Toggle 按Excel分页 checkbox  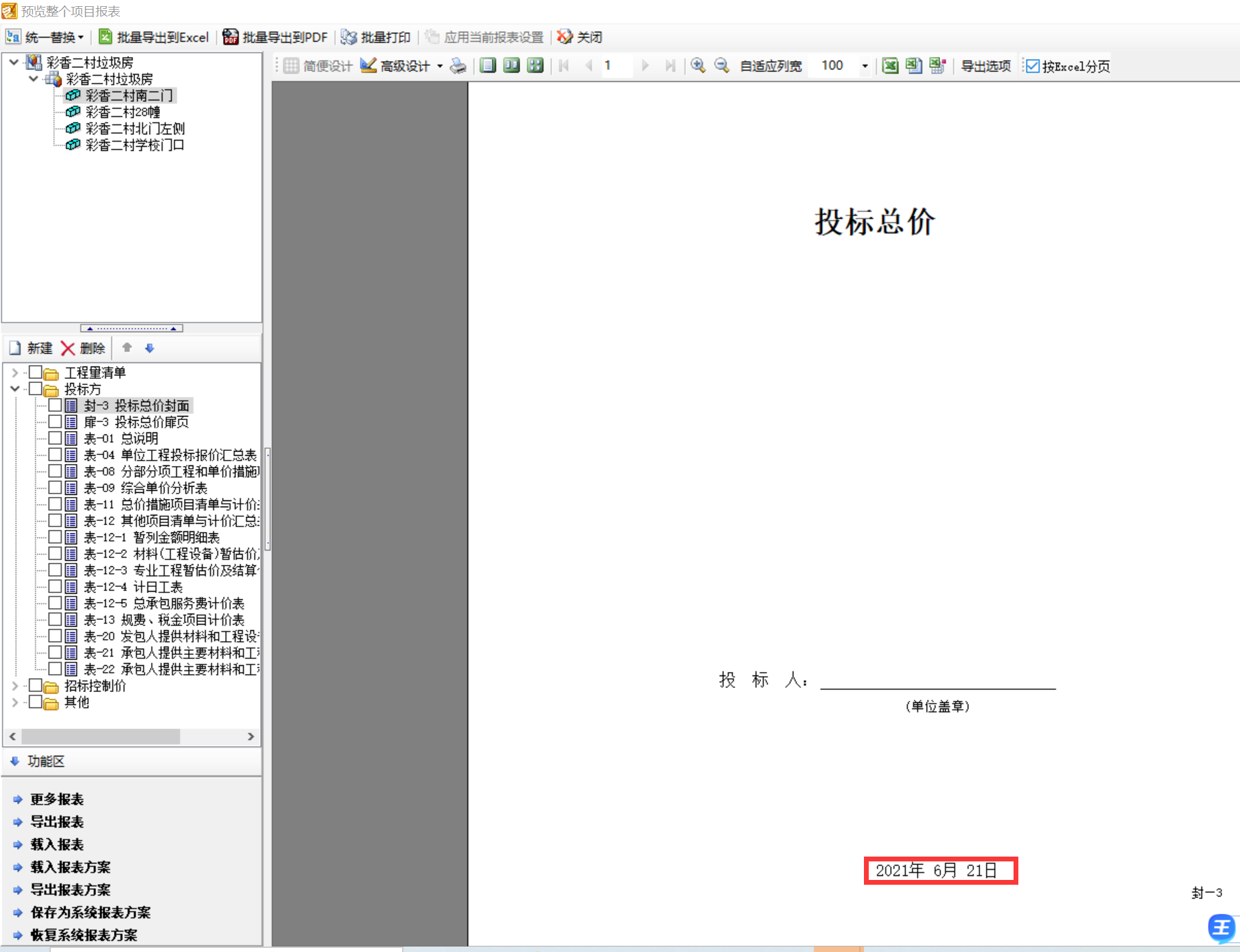click(x=1032, y=67)
